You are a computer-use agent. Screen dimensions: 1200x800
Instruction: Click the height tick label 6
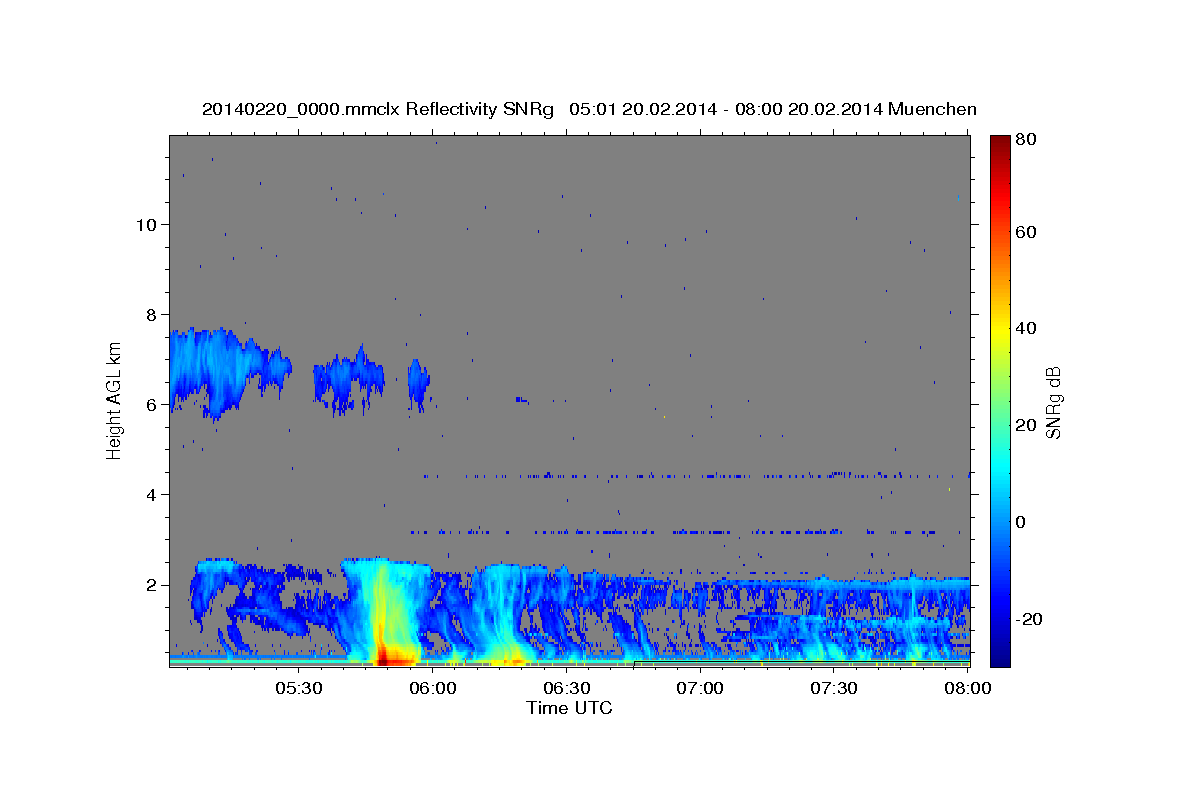tap(151, 404)
